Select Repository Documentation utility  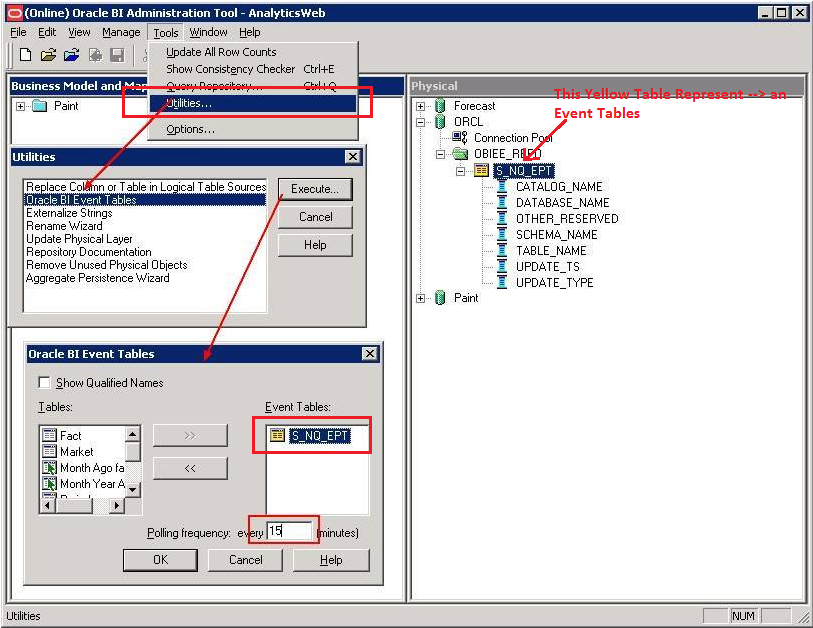pos(89,252)
